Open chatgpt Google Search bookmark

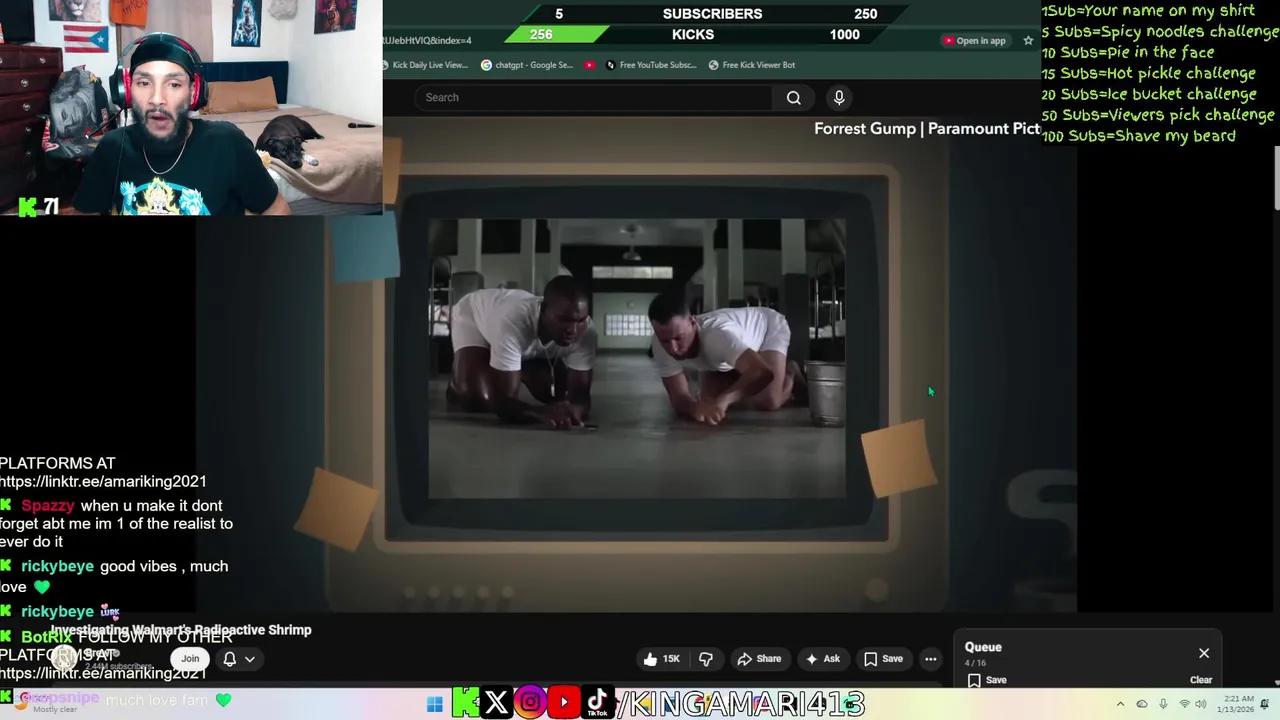click(527, 65)
